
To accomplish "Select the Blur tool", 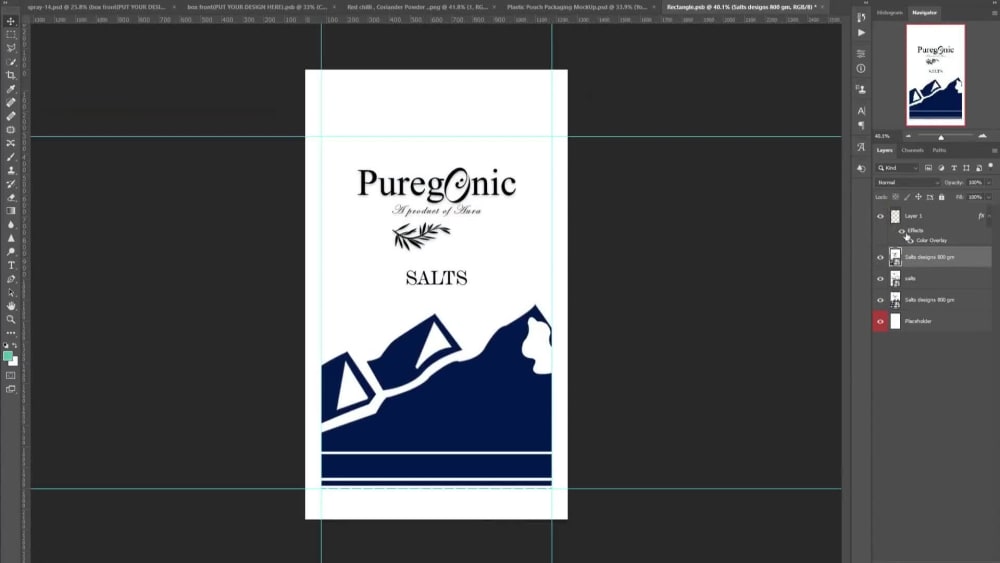I will 11,224.
